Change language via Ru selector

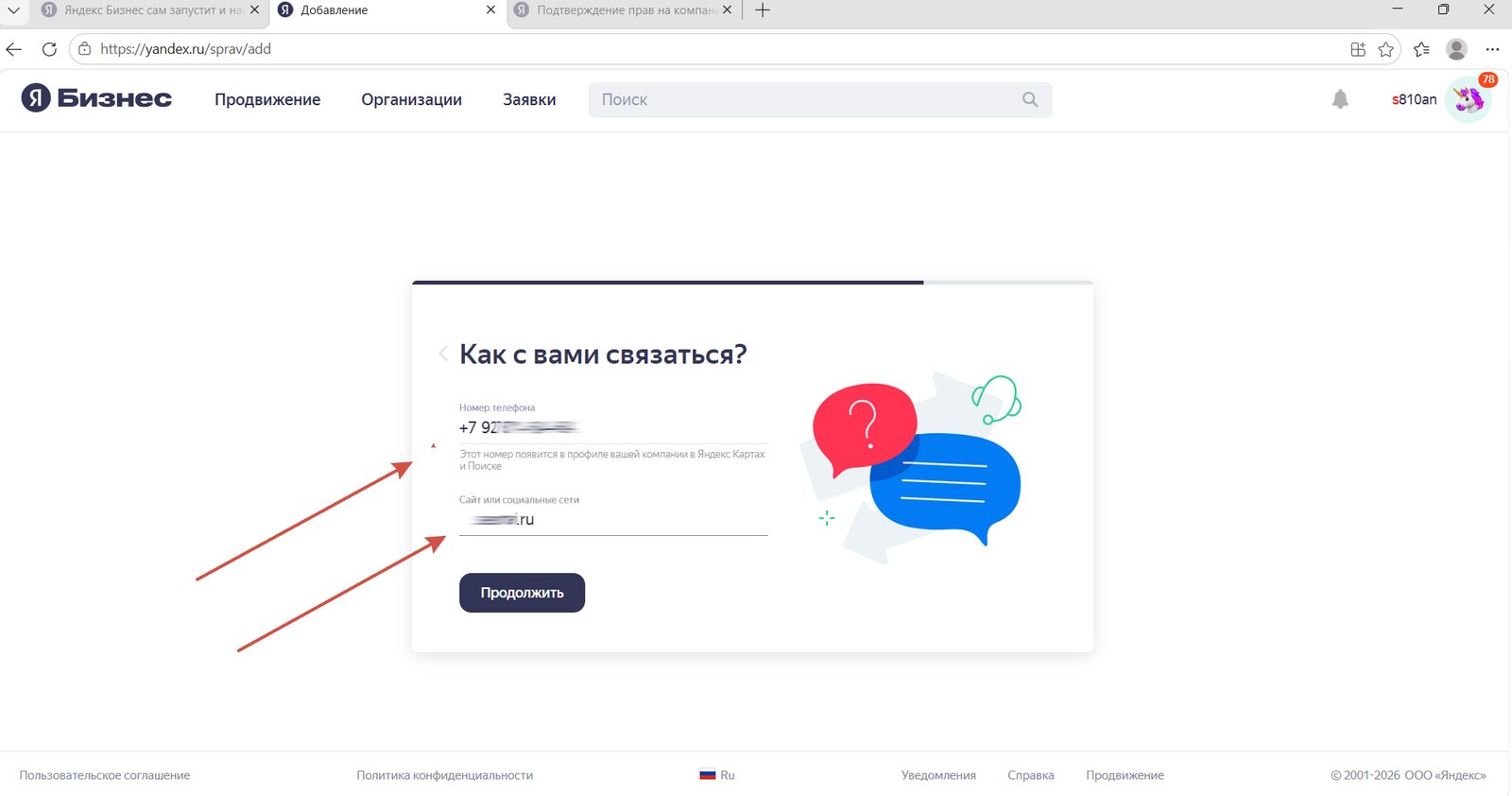click(717, 775)
